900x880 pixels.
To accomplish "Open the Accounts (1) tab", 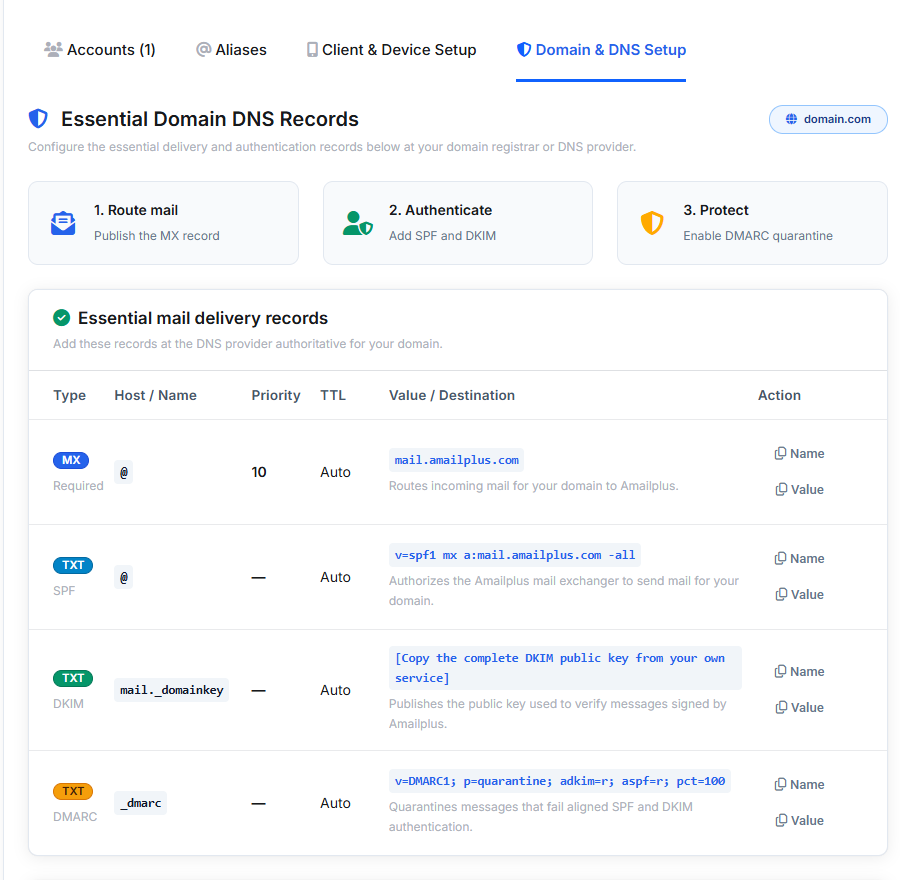I will (x=100, y=50).
